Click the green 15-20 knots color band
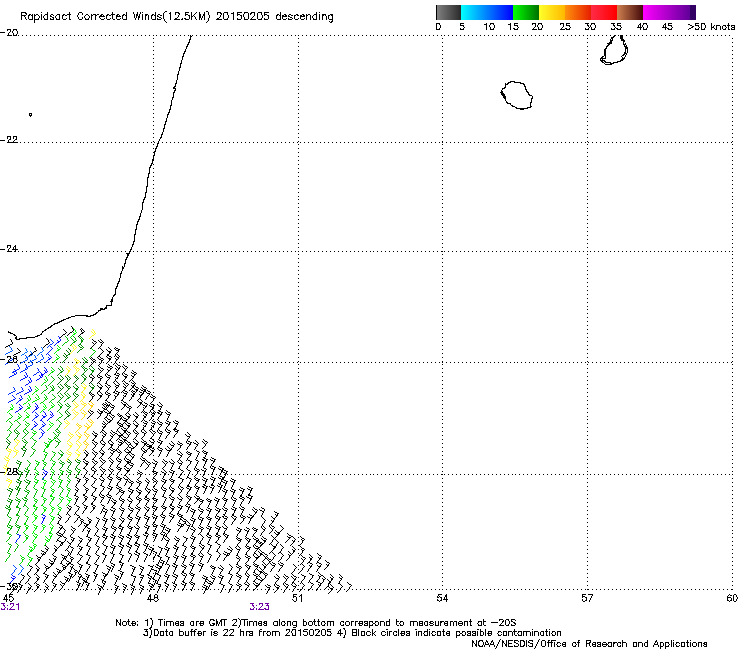Screen dimensions: 740x650 pos(526,12)
